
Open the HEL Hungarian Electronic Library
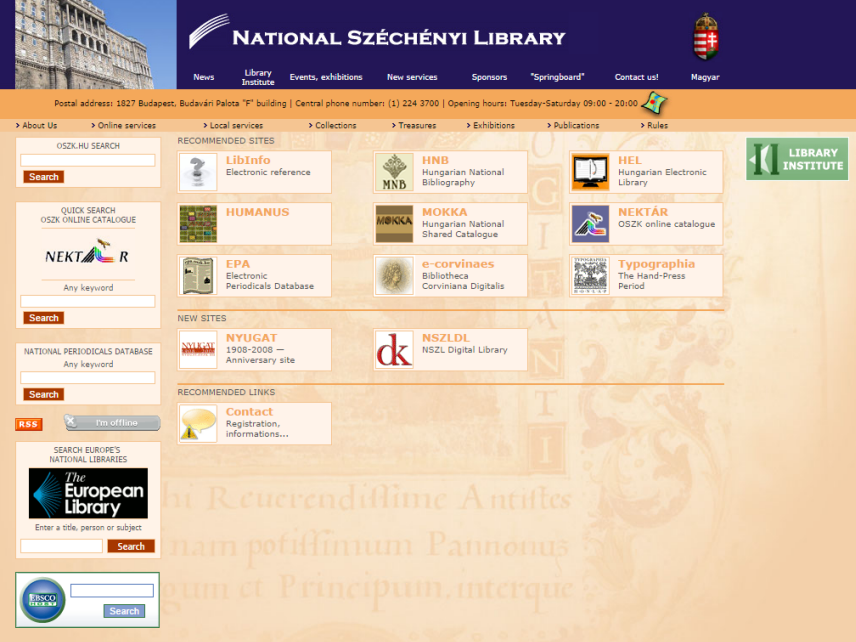click(645, 166)
